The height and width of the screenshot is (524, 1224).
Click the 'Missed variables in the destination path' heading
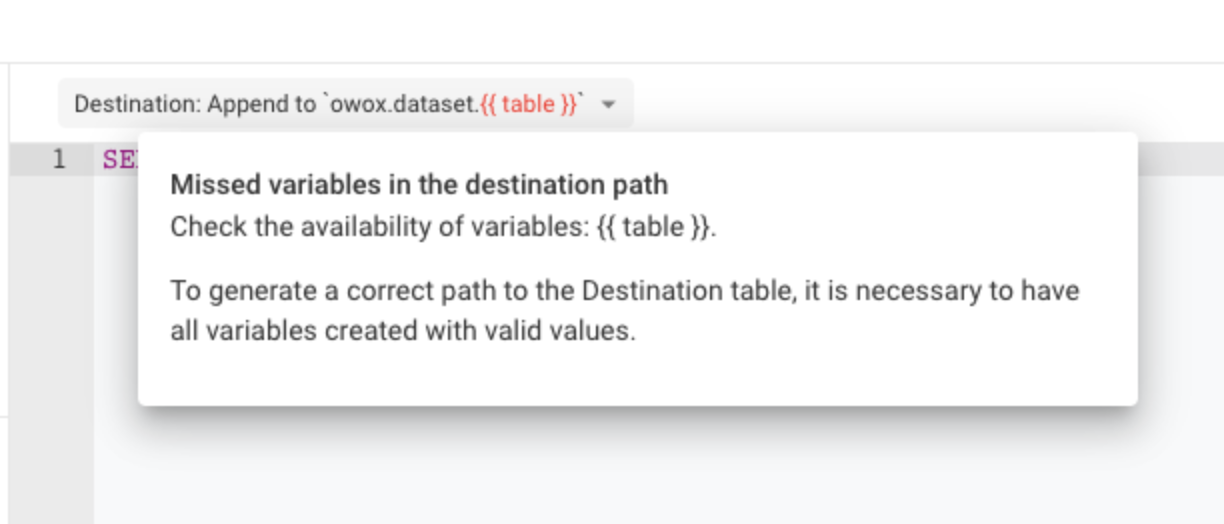pyautogui.click(x=419, y=184)
